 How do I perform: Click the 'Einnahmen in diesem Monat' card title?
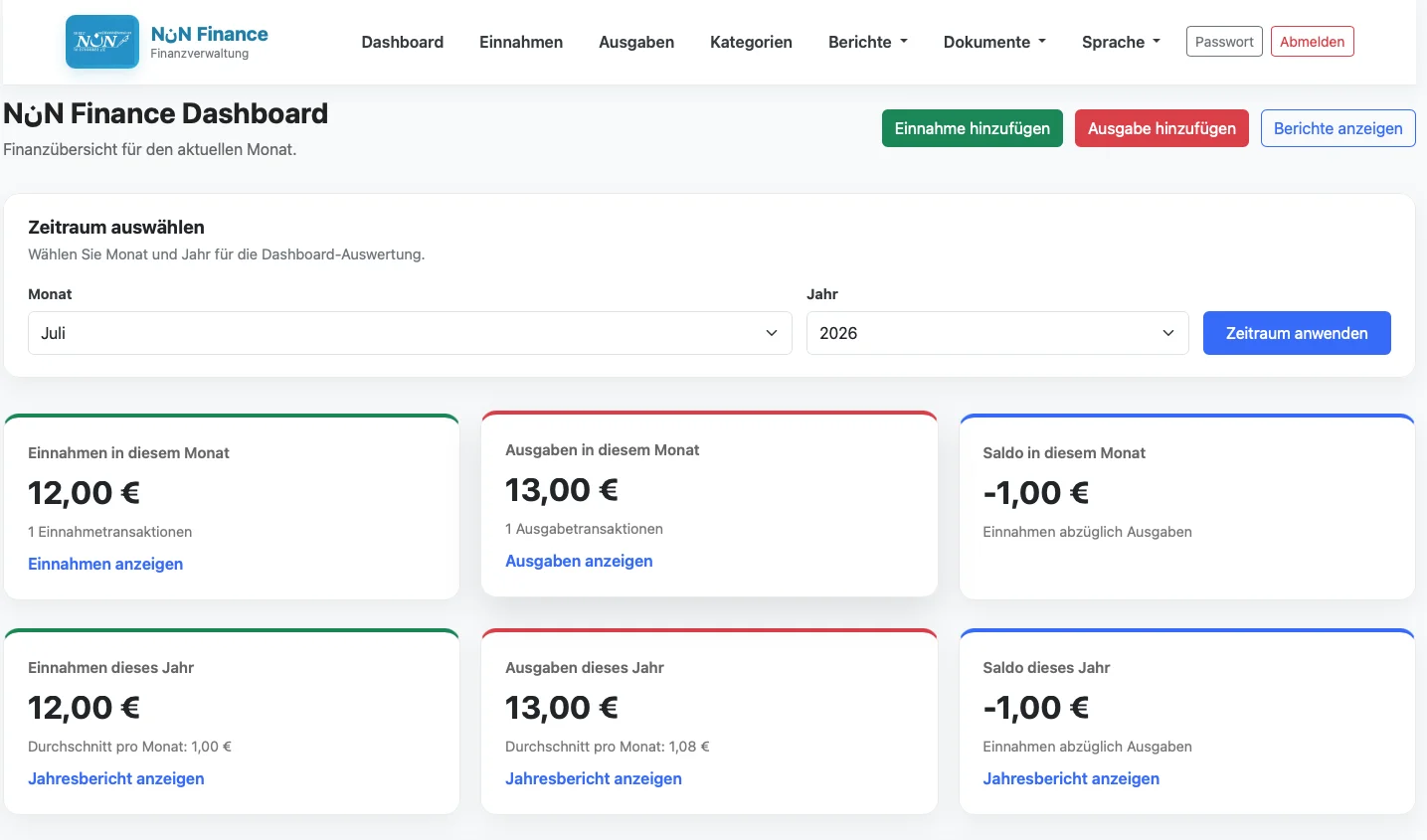(128, 452)
